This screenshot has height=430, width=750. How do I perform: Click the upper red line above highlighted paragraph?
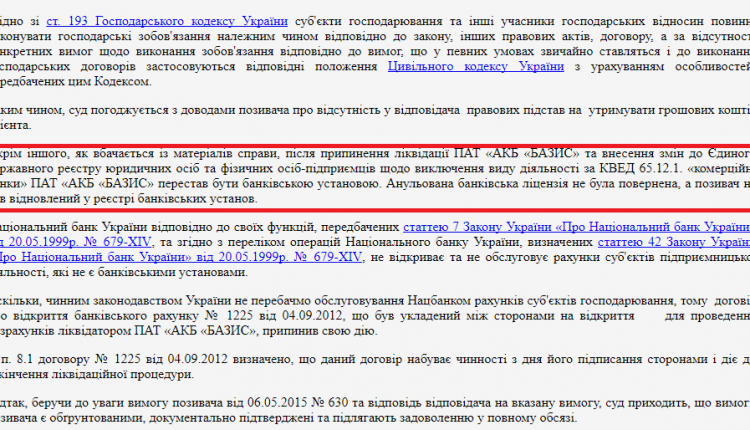coord(375,145)
